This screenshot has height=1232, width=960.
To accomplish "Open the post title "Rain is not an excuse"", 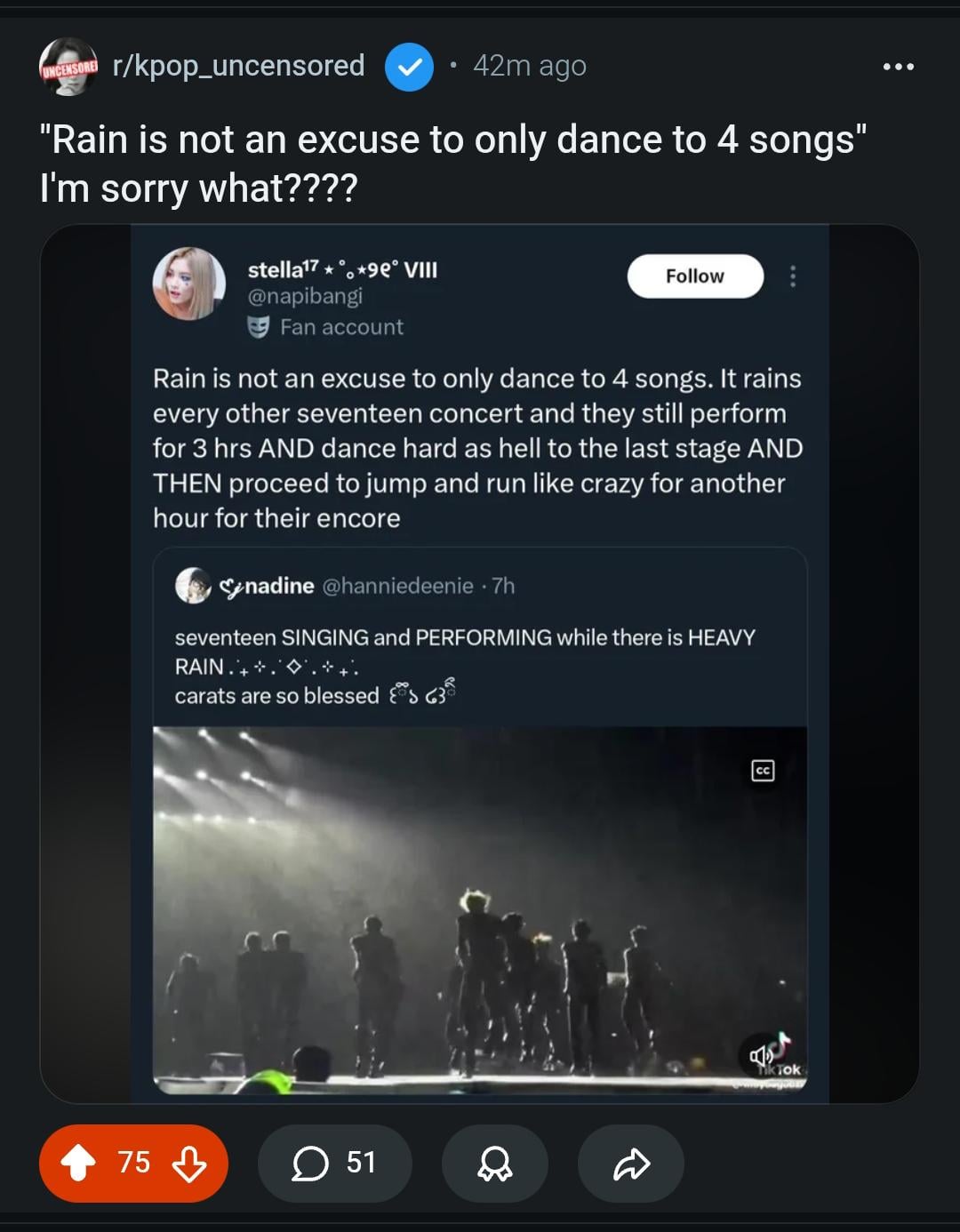I will 452,164.
